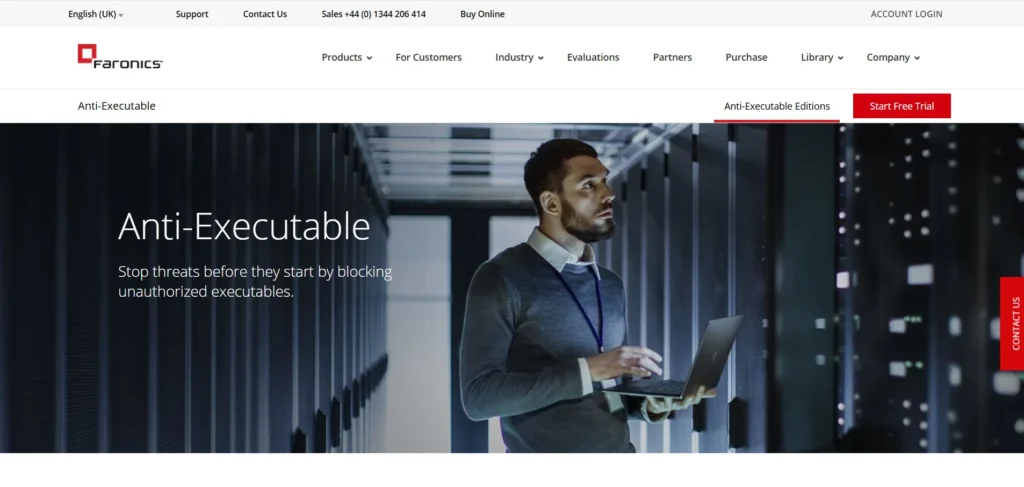The width and height of the screenshot is (1024, 487).
Task: Open the Purchase page
Action: [x=746, y=58]
